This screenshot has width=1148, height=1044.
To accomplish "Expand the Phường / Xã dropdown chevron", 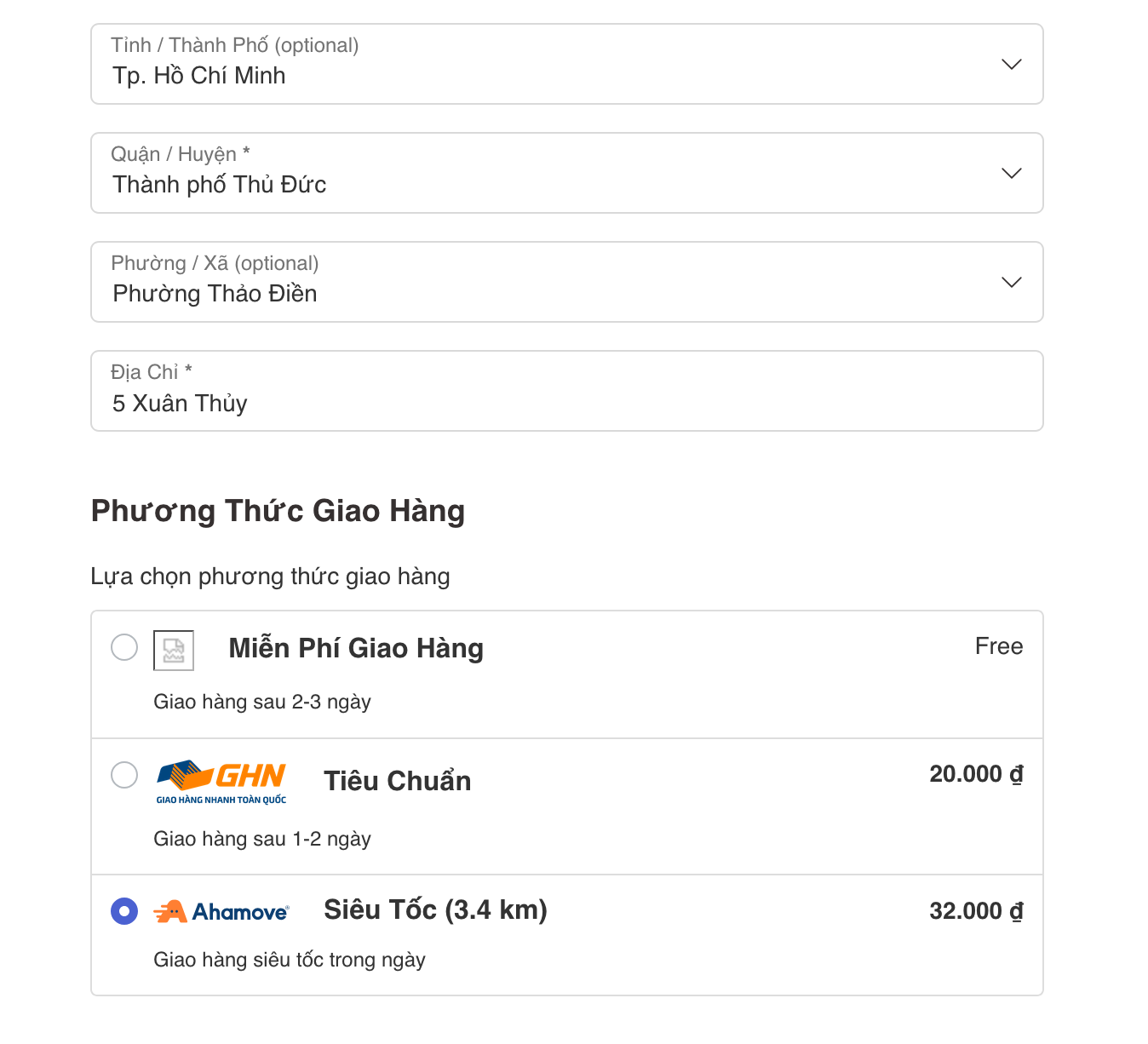I will click(1011, 283).
